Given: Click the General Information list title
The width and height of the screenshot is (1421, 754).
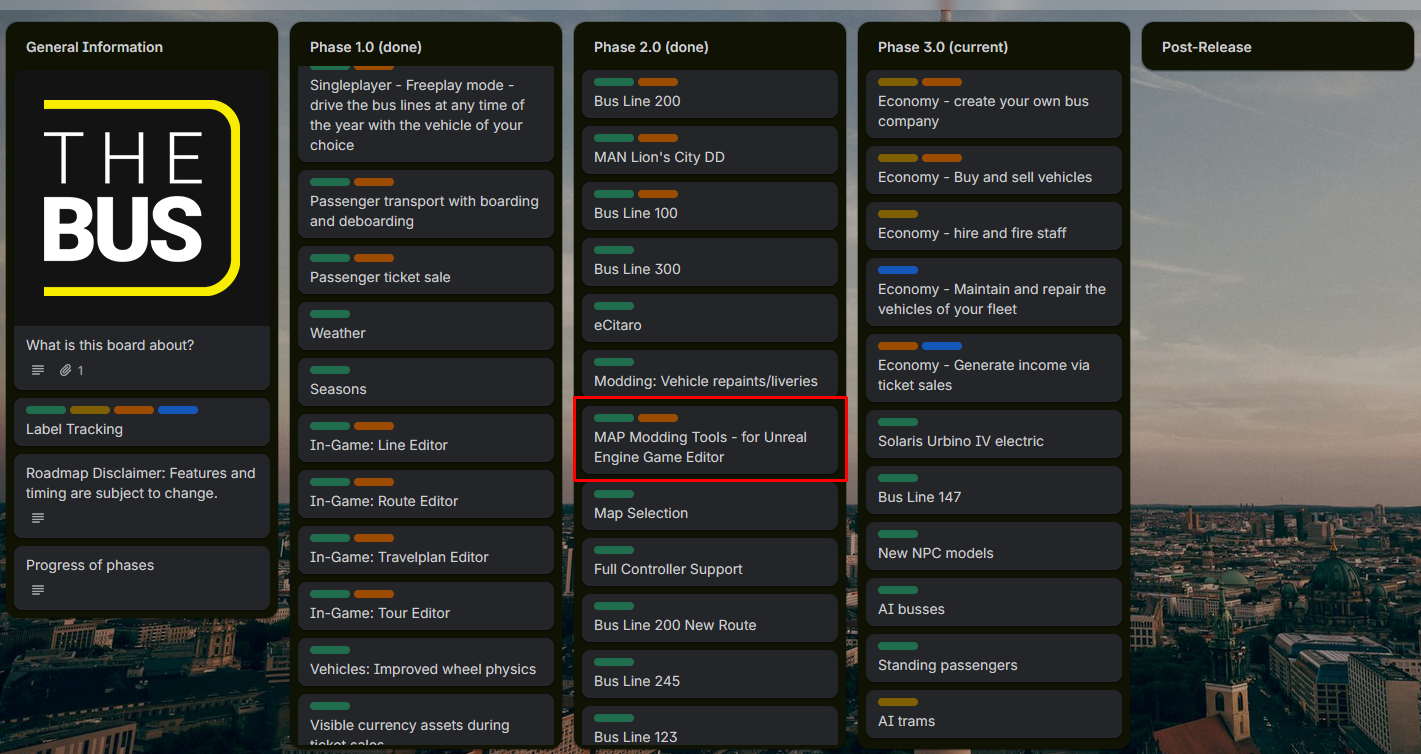Looking at the screenshot, I should tap(94, 47).
